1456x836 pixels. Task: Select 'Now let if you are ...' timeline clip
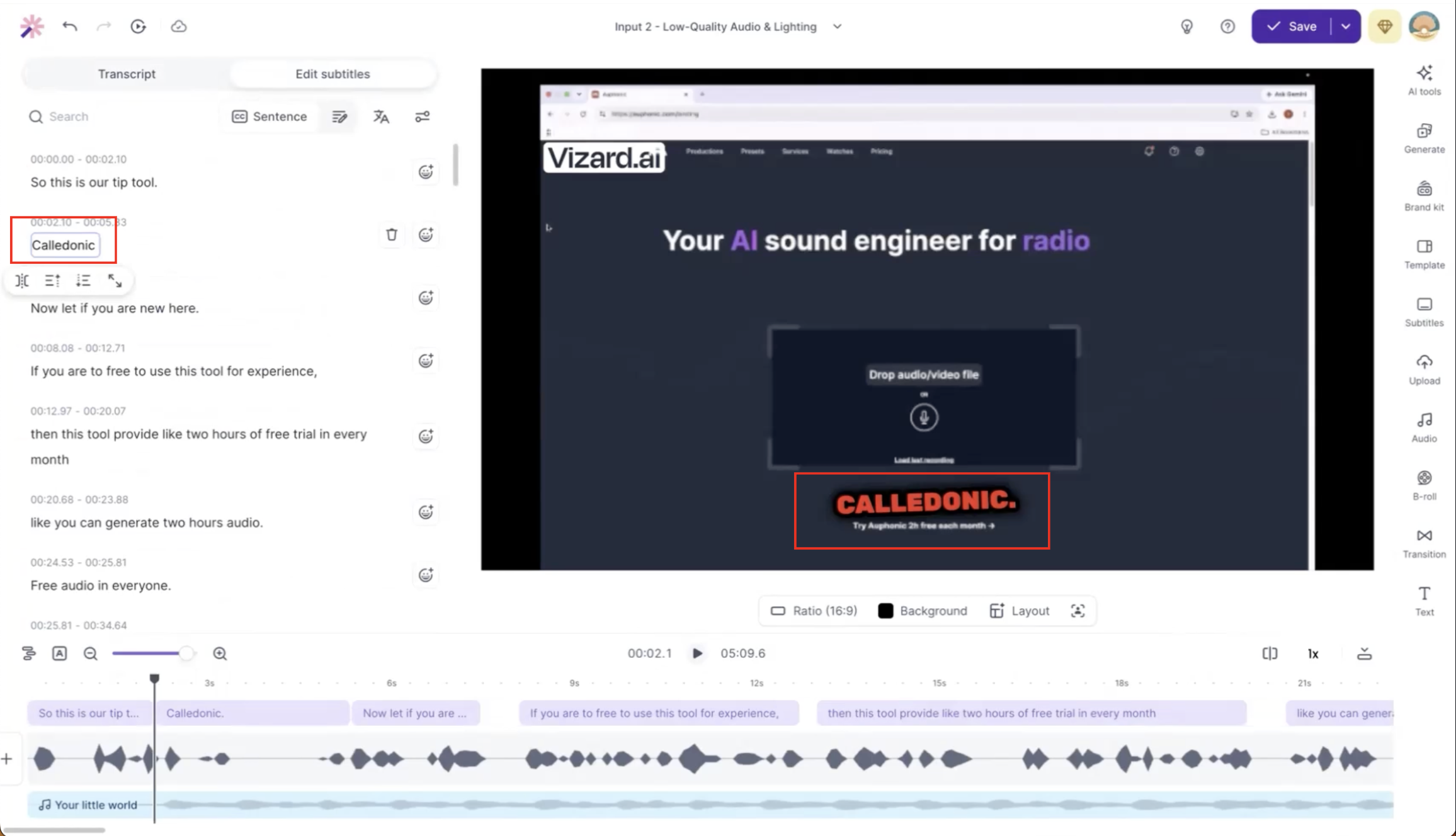point(416,713)
